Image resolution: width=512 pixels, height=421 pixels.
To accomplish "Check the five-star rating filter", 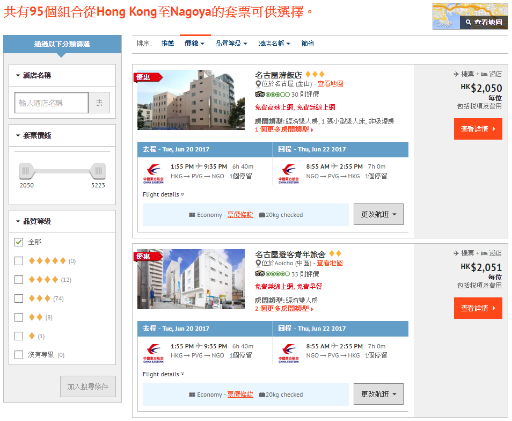I will [19, 261].
